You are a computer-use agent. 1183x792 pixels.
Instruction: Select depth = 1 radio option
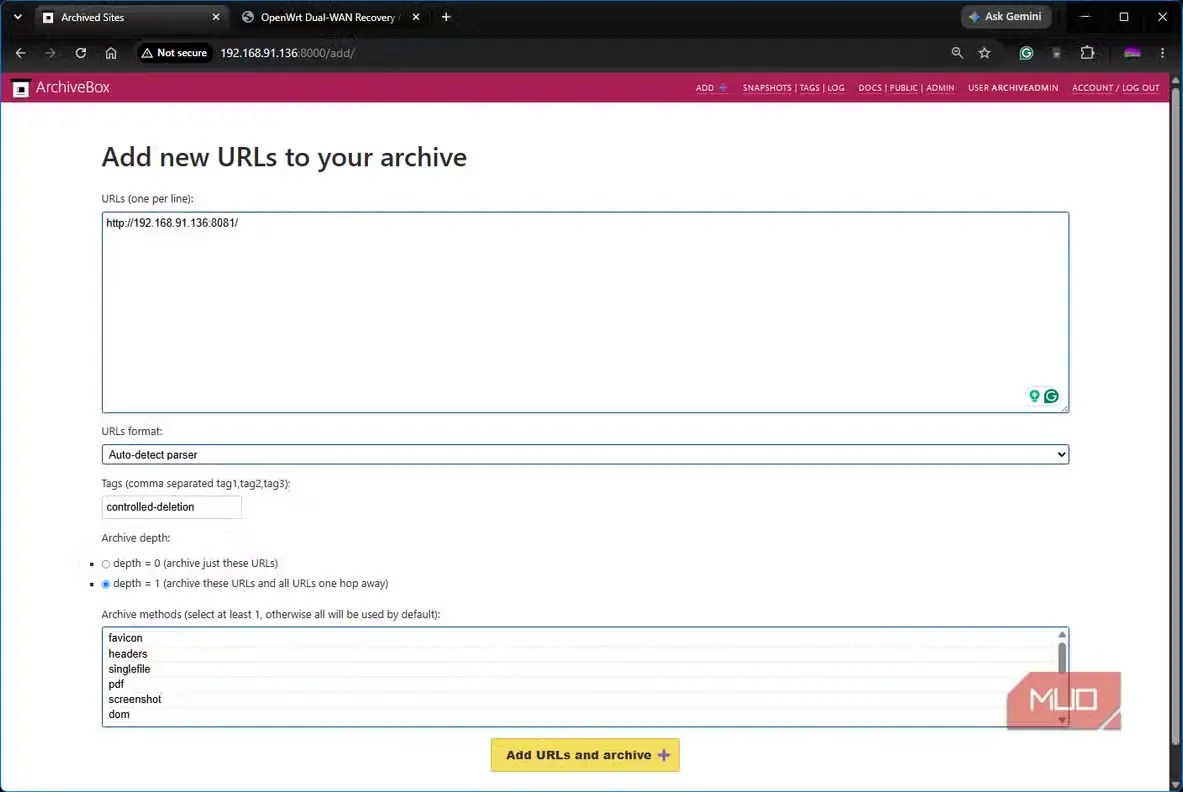(106, 585)
